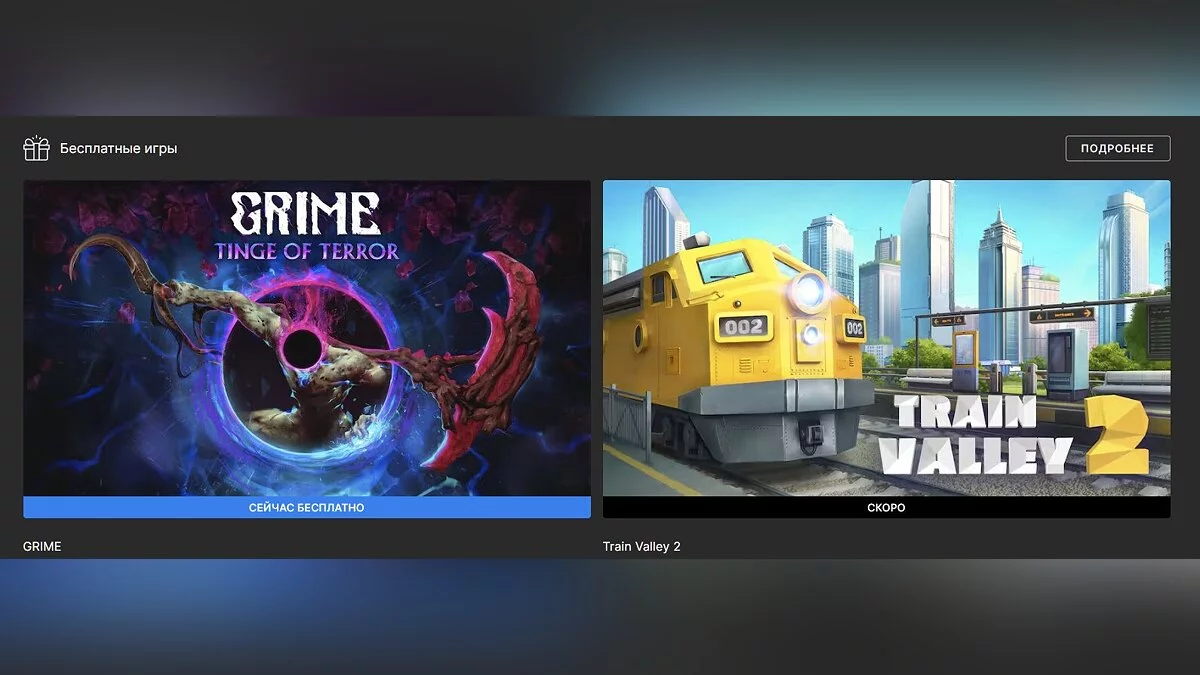Click the СЕЙЧАС БЕСПЛАТНО banner under GRIME

coord(307,508)
